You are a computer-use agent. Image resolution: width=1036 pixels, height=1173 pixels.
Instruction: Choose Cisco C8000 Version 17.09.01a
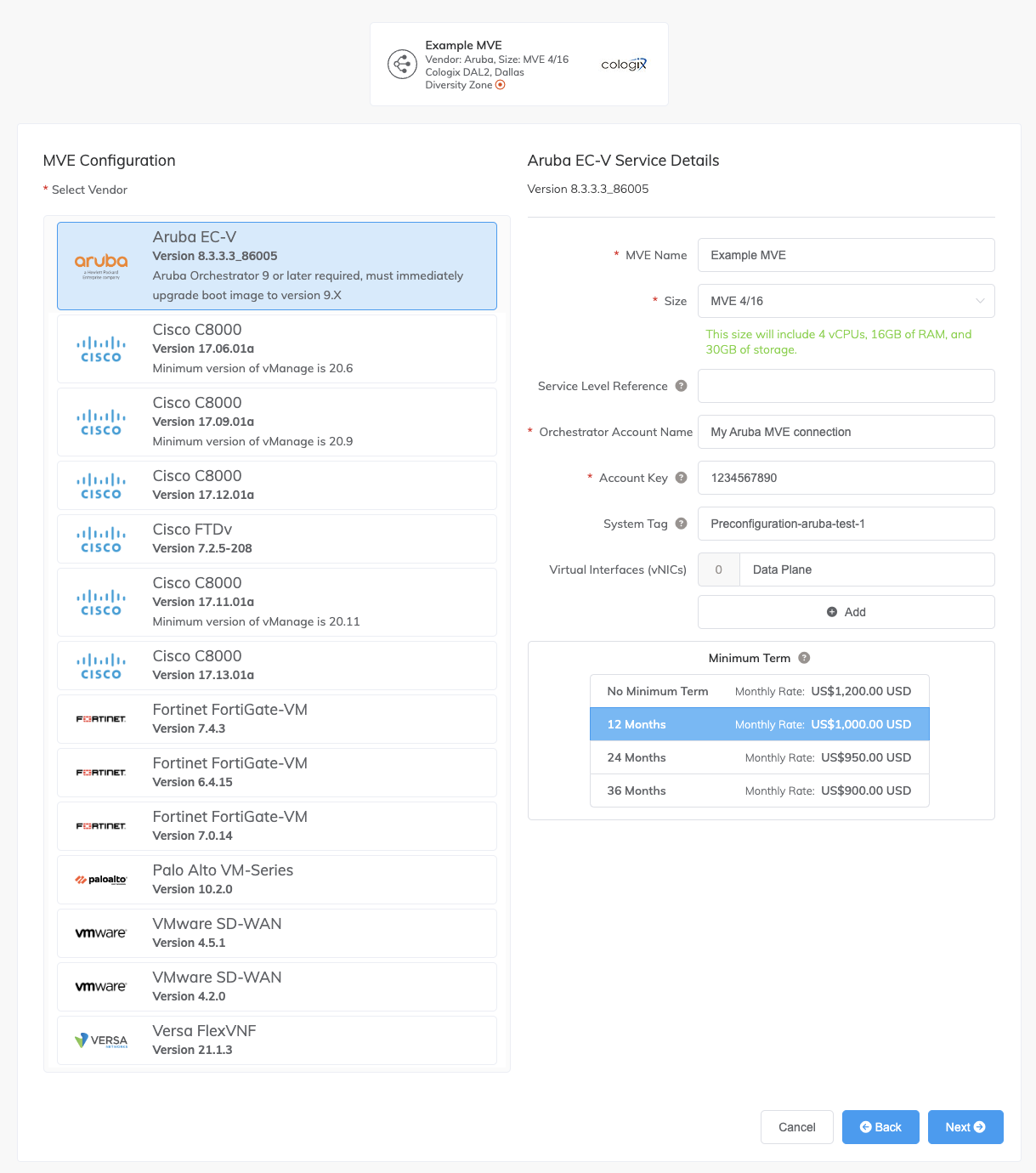point(277,422)
